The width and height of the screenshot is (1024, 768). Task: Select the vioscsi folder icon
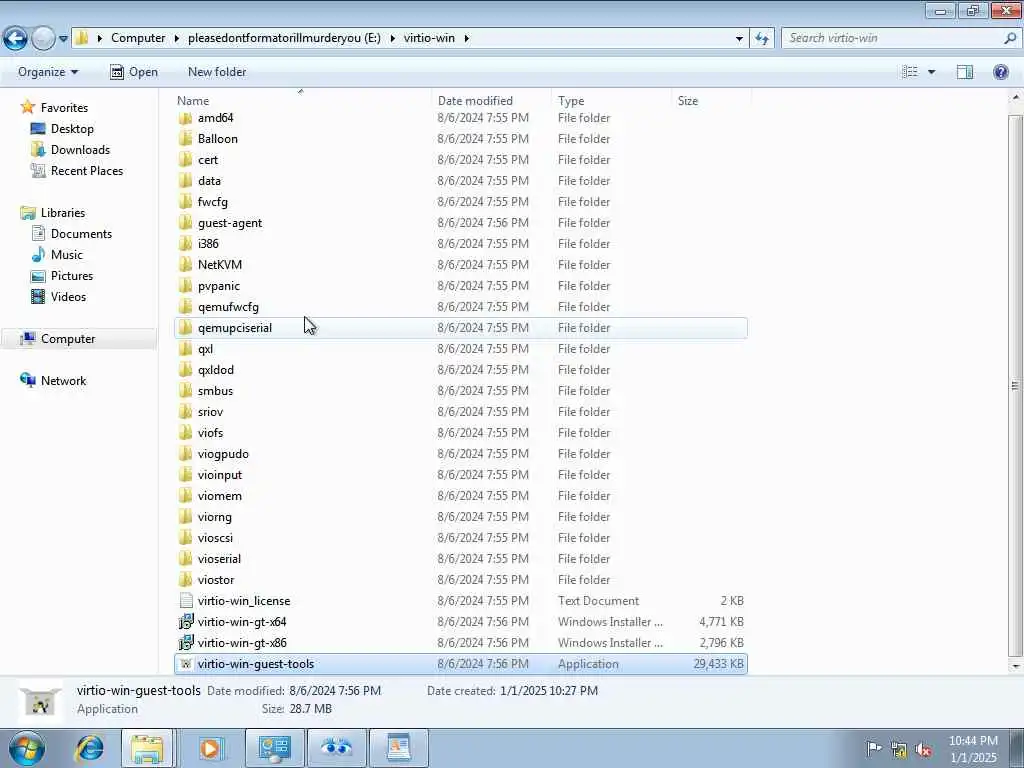pyautogui.click(x=185, y=537)
